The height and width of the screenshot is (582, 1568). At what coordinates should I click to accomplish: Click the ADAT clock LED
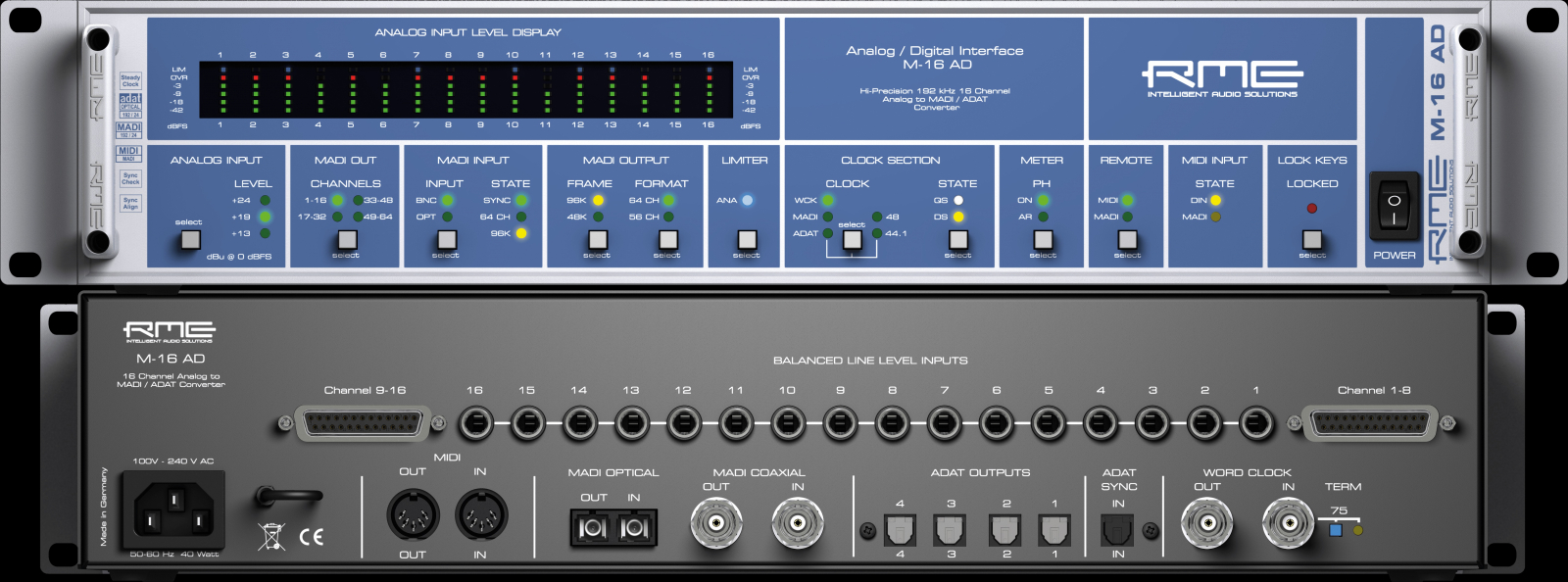point(827,233)
